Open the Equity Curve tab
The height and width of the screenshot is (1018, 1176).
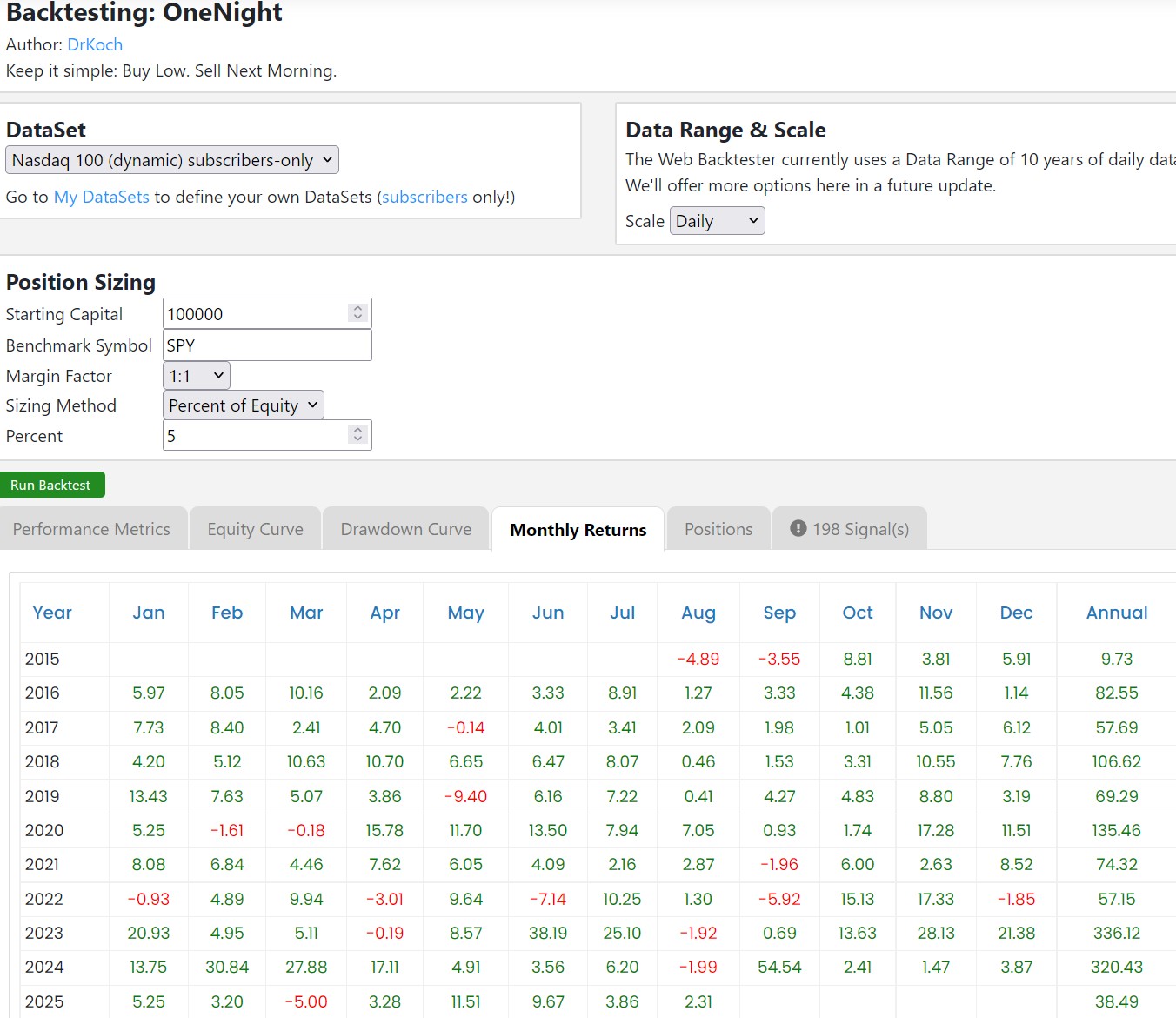click(x=255, y=529)
